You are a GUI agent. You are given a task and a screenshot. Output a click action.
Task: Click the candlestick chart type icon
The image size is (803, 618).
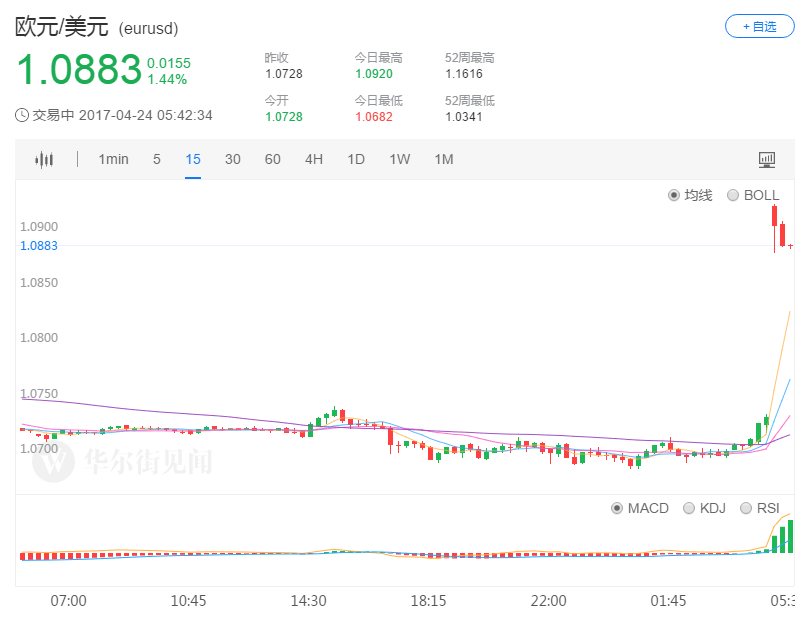click(44, 160)
